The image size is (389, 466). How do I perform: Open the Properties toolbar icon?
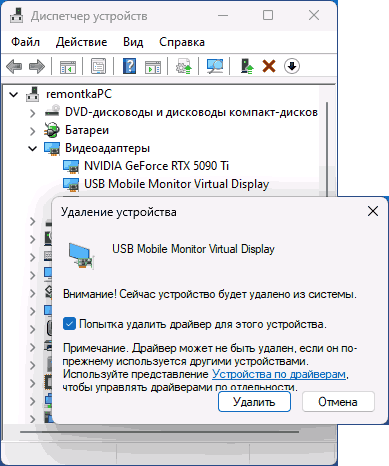click(98, 66)
